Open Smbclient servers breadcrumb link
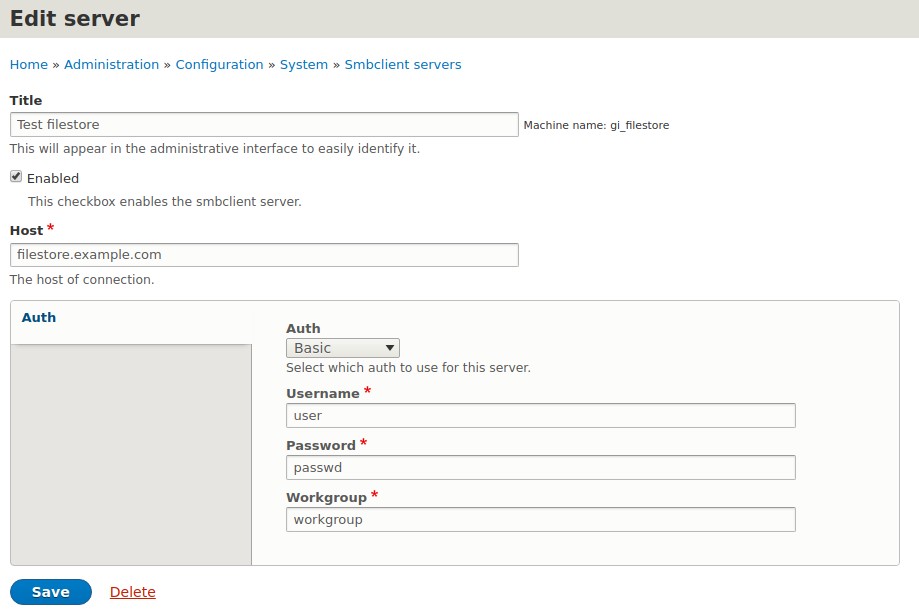919x610 pixels. (403, 64)
